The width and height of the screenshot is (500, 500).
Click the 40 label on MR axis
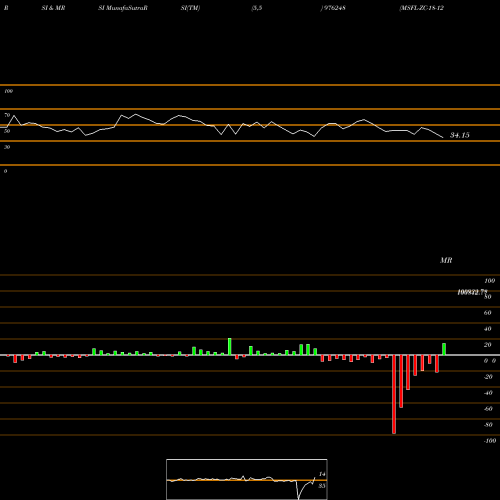487,329
